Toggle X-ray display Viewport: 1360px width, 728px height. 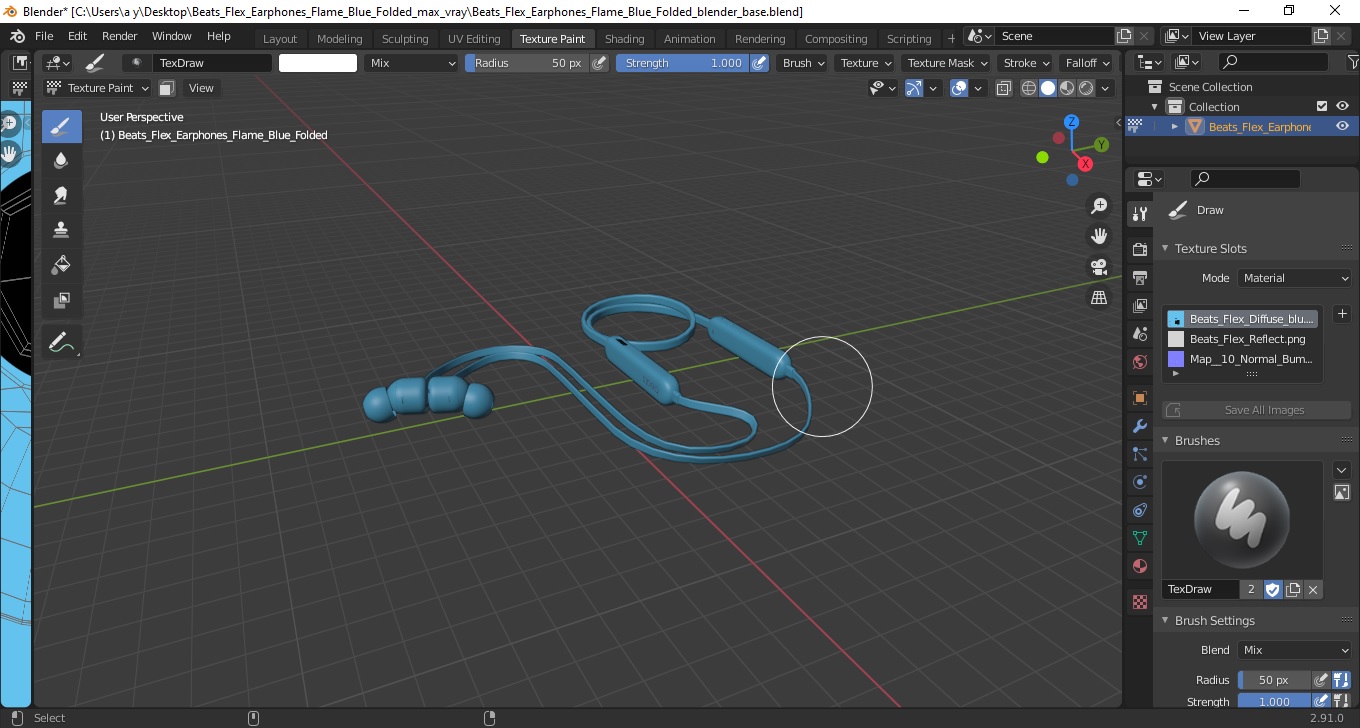(1004, 88)
